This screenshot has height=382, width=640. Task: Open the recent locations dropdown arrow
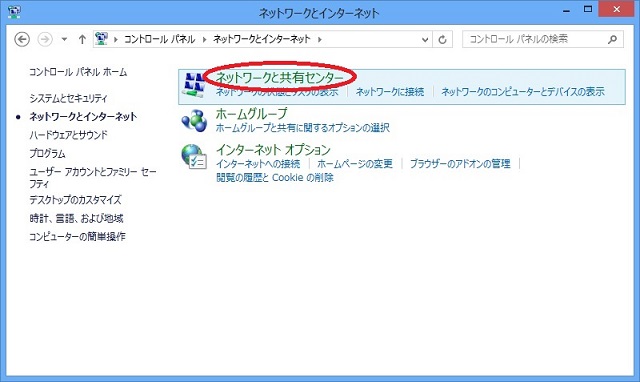64,40
